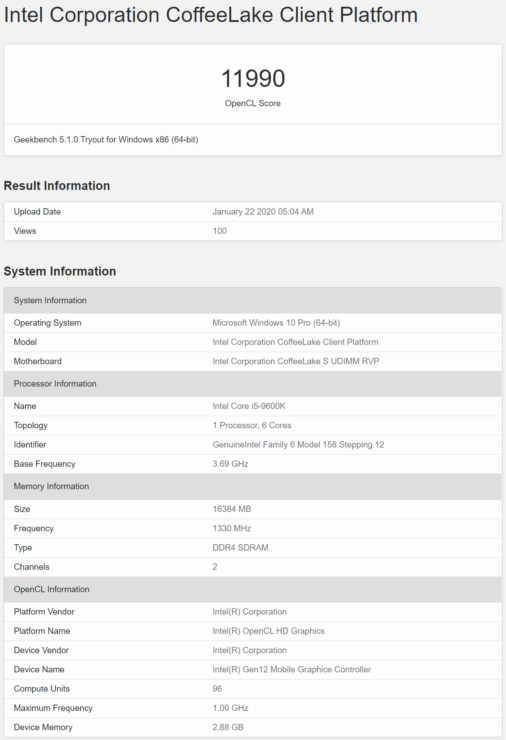This screenshot has height=740, width=506.
Task: Select the Geekbench 5.1.0 Tryout version text
Action: [106, 140]
